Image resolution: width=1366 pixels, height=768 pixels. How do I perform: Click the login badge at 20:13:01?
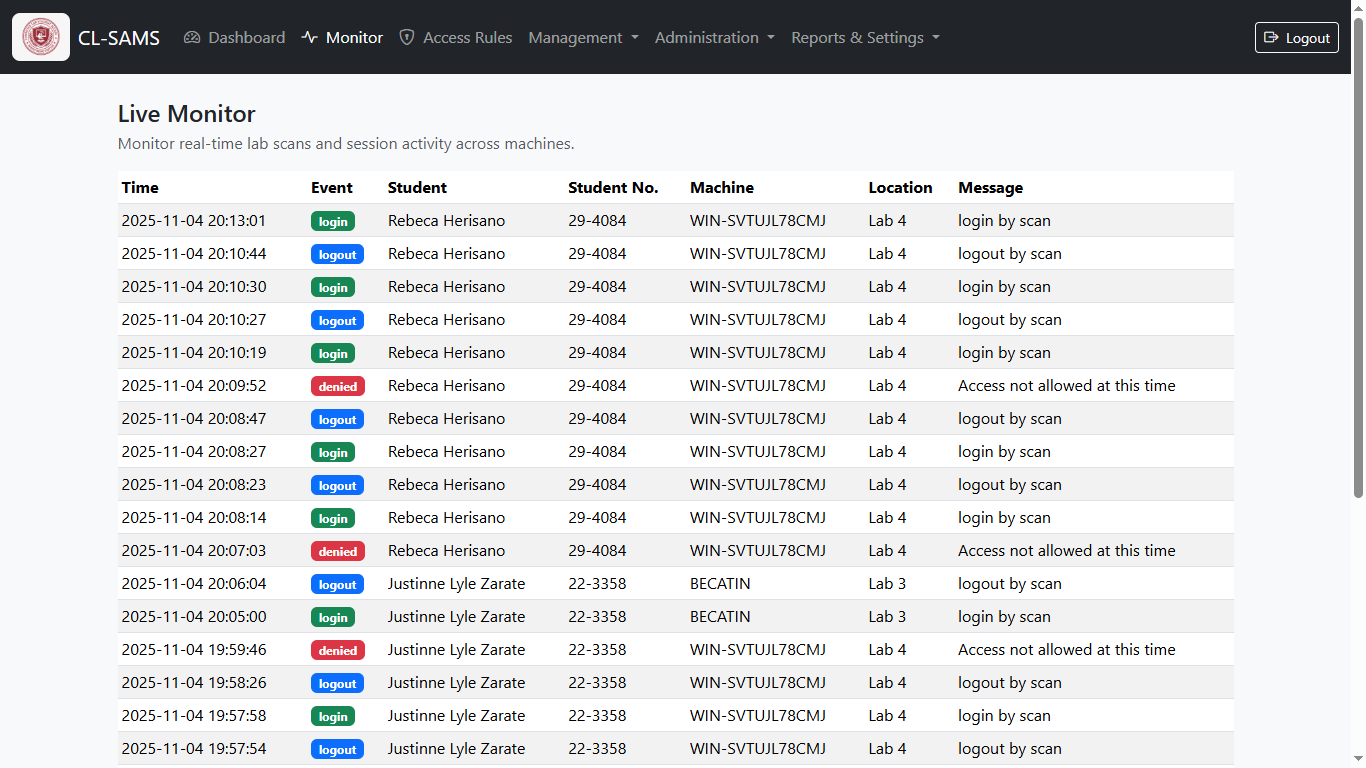(333, 221)
